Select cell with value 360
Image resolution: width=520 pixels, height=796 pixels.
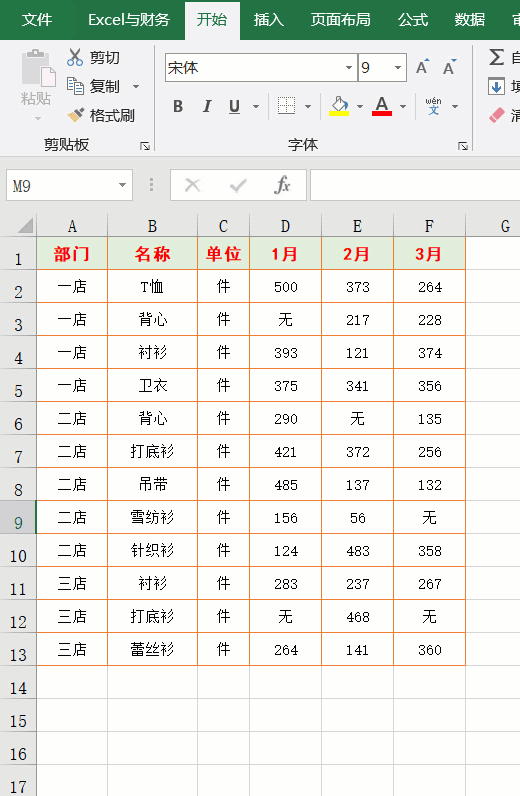click(430, 649)
